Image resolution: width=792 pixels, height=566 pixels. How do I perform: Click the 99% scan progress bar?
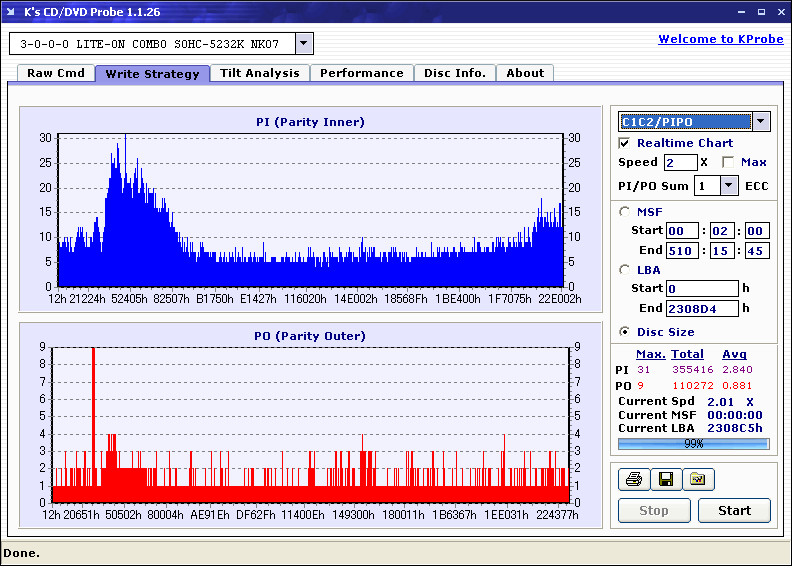[x=693, y=443]
